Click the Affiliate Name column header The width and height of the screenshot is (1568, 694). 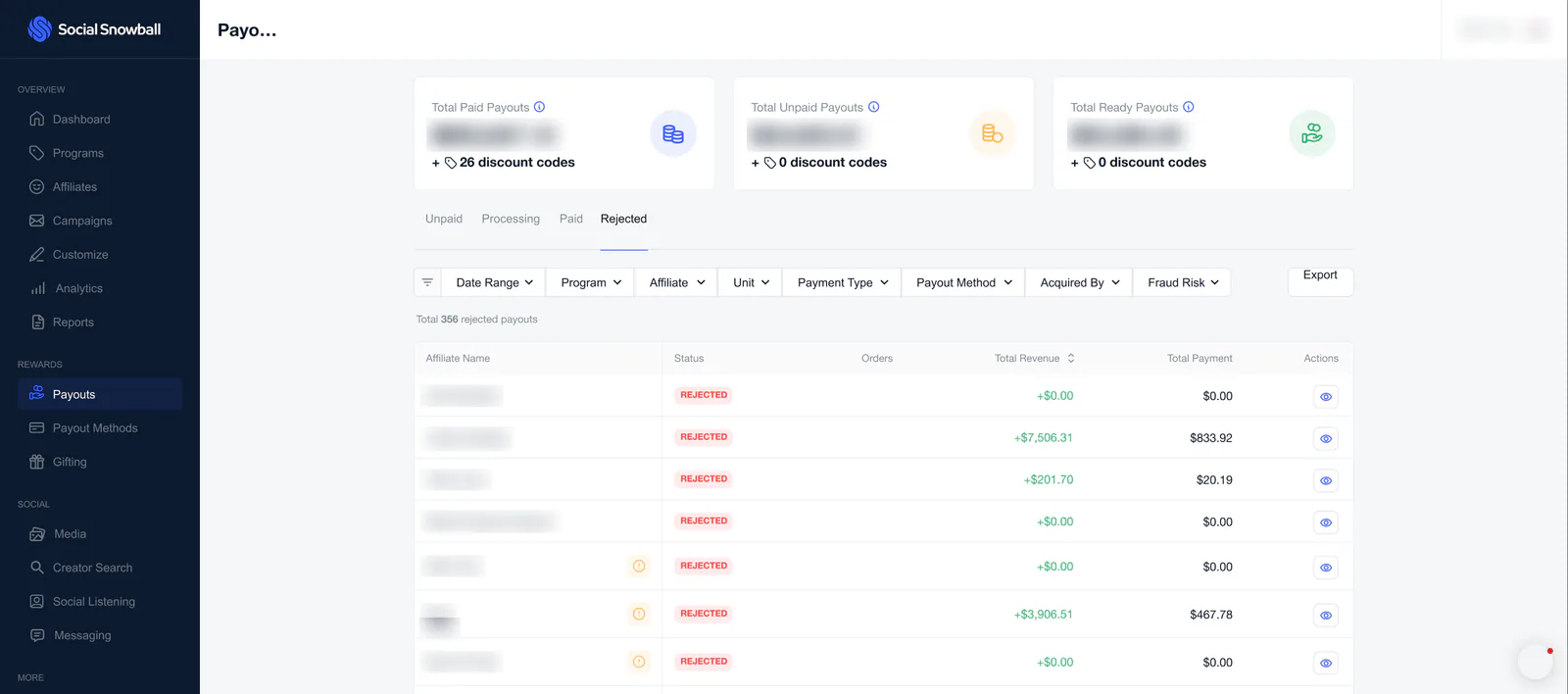click(x=458, y=359)
